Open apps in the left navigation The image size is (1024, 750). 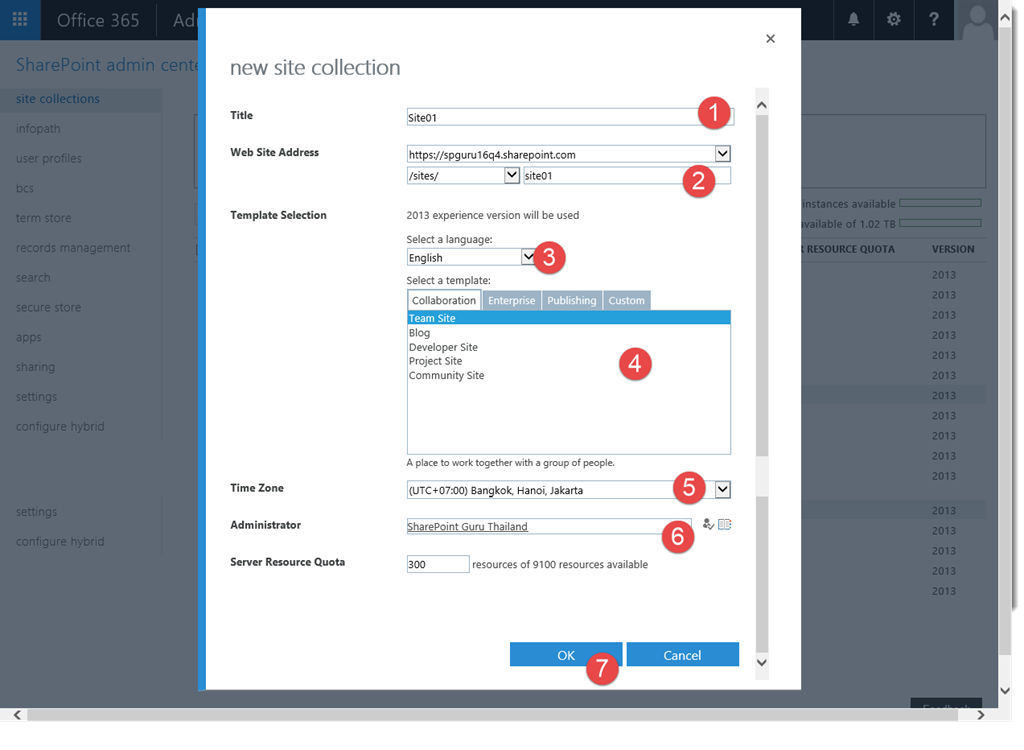(x=29, y=337)
